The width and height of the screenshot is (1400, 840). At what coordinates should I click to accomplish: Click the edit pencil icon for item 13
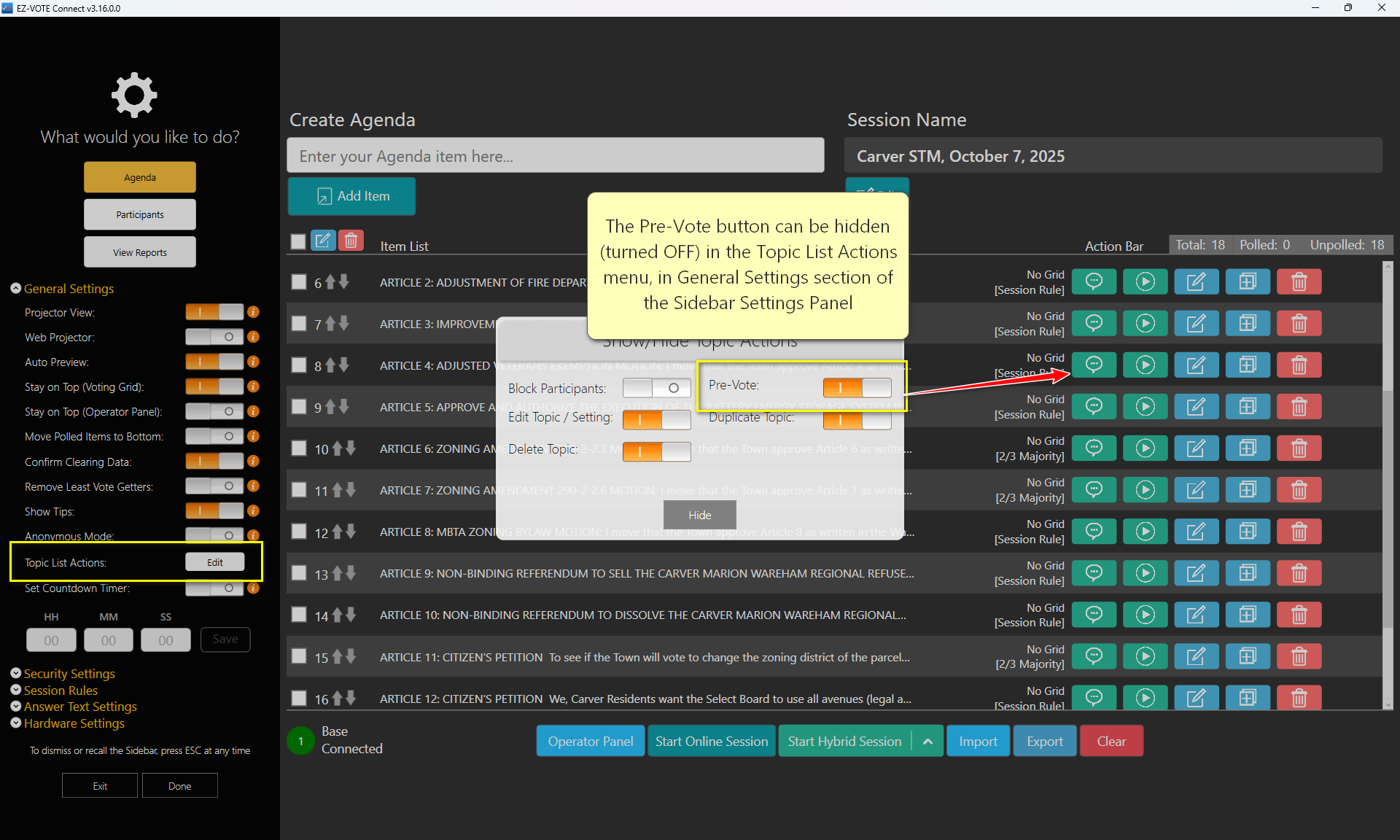[1196, 573]
